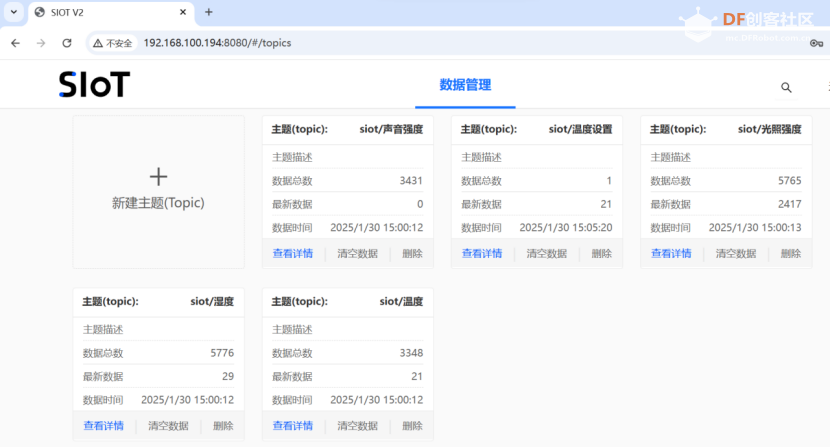Viewport: 831px width, 447px height.
Task: Click the SIoT logo
Action: (x=94, y=84)
